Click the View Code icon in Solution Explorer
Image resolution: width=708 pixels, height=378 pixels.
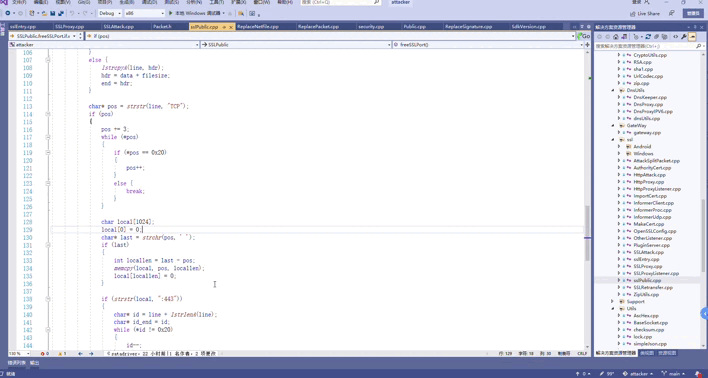pyautogui.click(x=675, y=37)
